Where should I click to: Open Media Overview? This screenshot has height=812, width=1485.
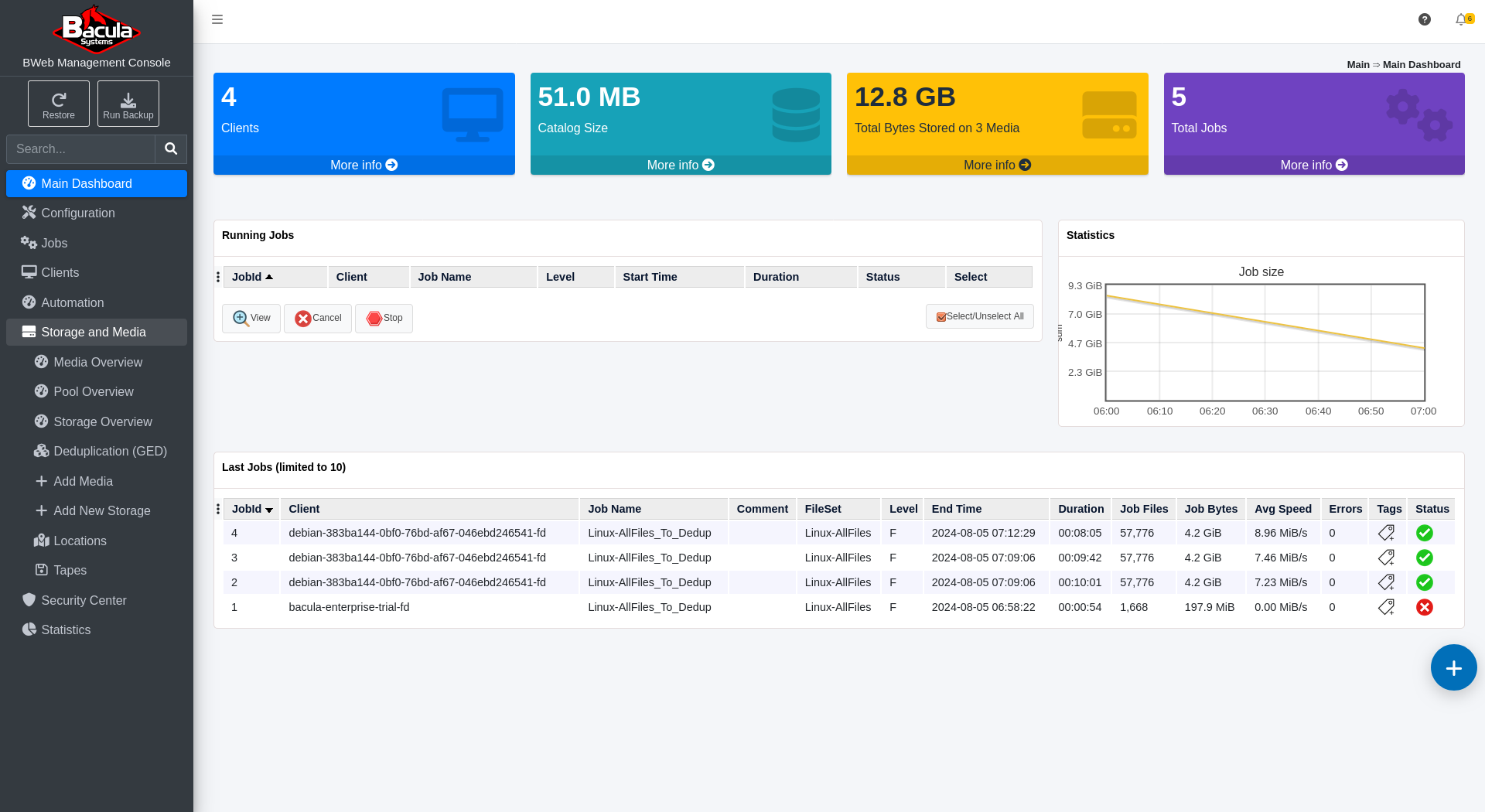97,362
